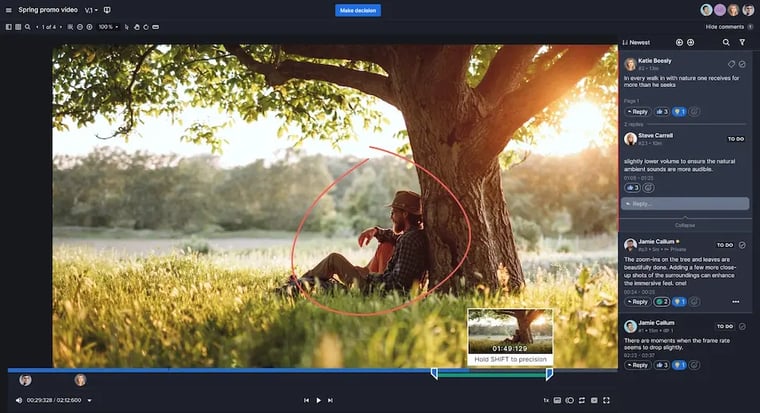Toggle loop playback icon
Image resolution: width=760 pixels, height=413 pixels.
[582, 400]
